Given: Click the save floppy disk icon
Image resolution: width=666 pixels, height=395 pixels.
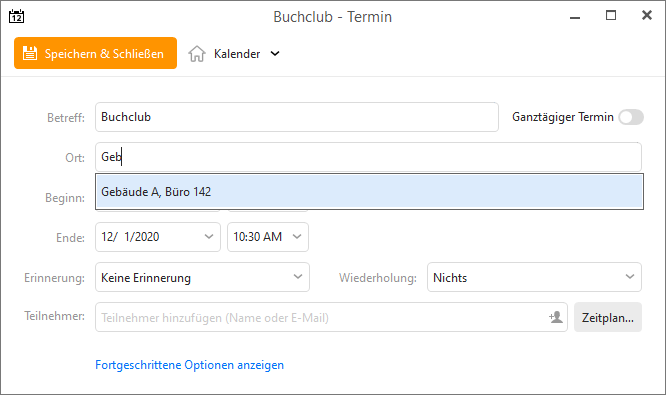Looking at the screenshot, I should click(30, 53).
